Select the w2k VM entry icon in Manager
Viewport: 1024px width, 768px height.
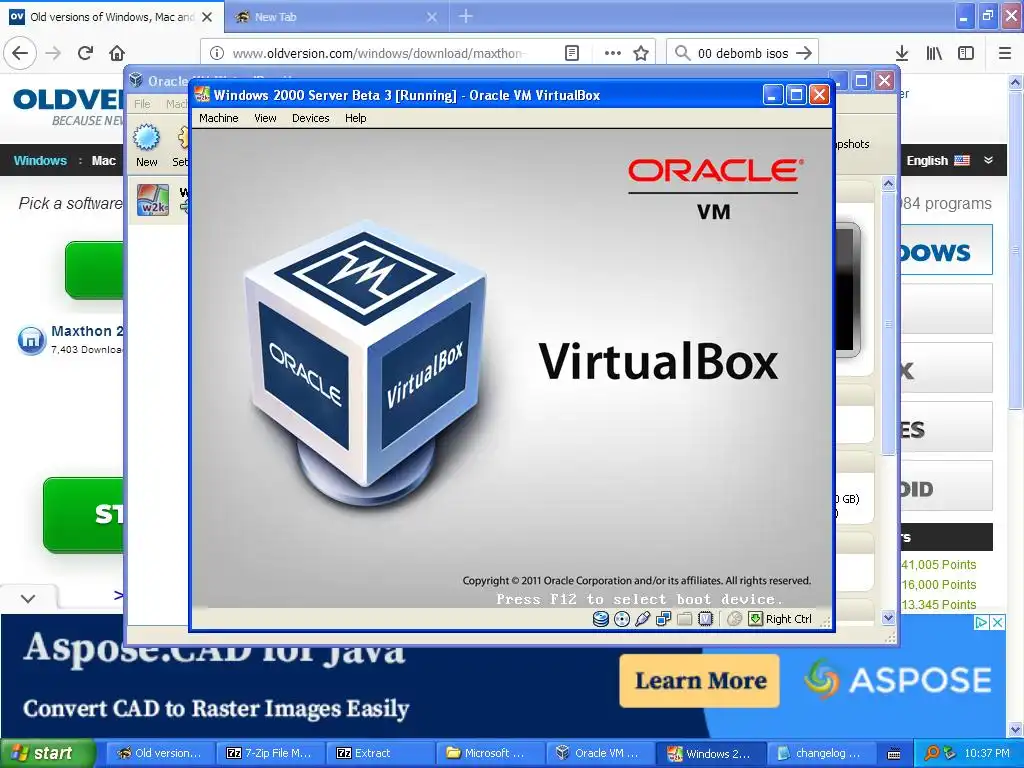(152, 200)
